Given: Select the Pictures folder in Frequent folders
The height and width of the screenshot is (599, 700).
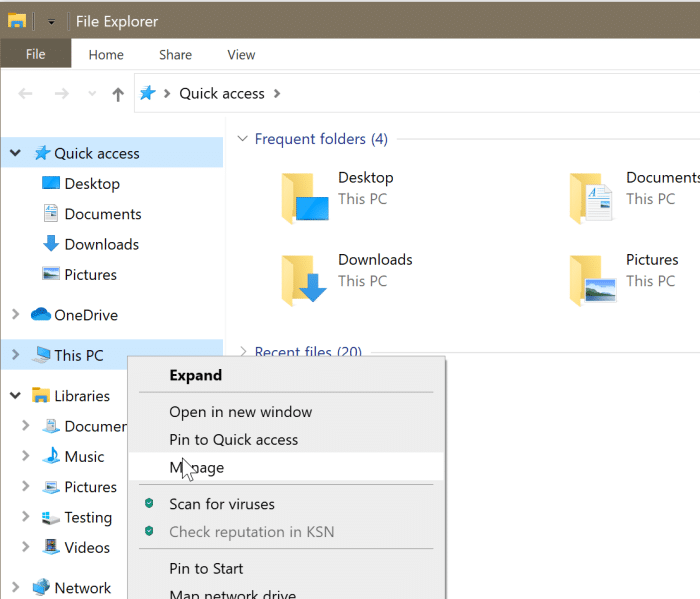Looking at the screenshot, I should pos(624,279).
